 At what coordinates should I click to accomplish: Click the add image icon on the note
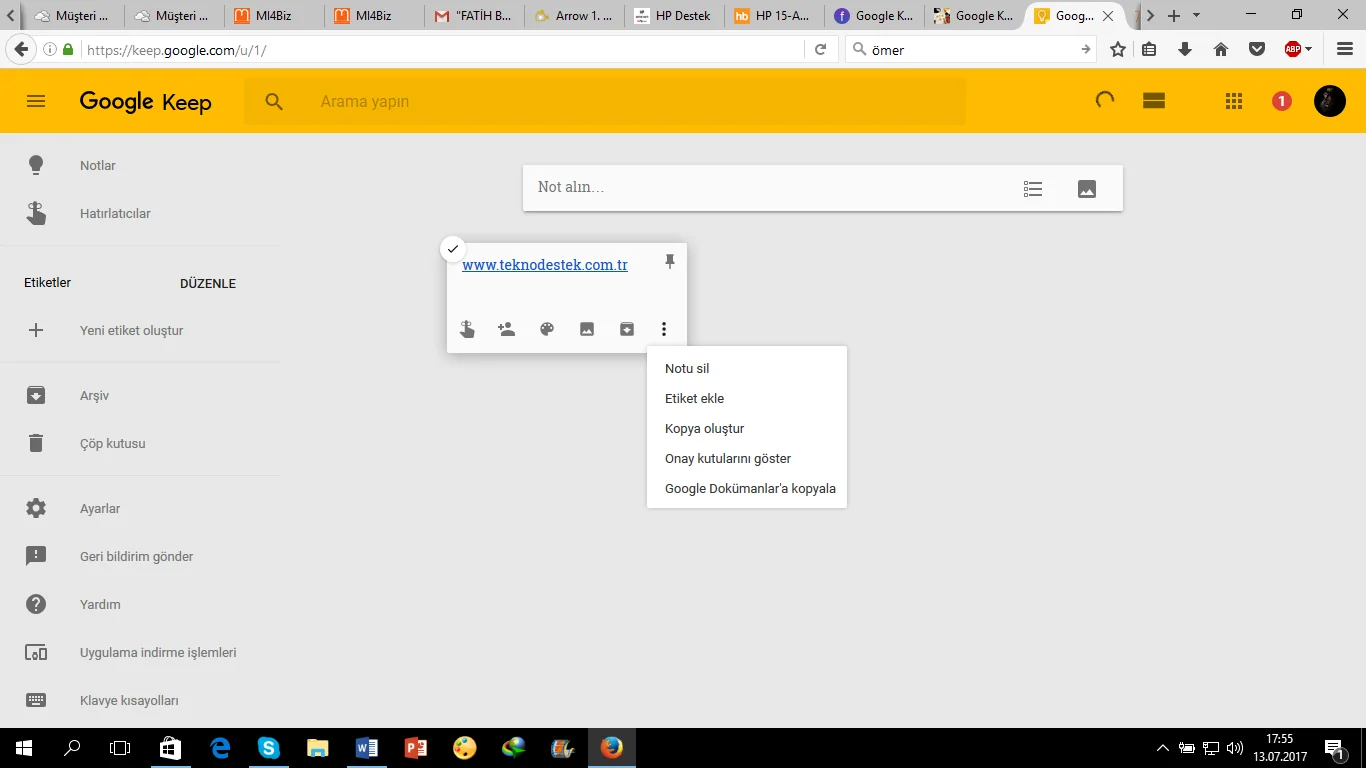[587, 329]
